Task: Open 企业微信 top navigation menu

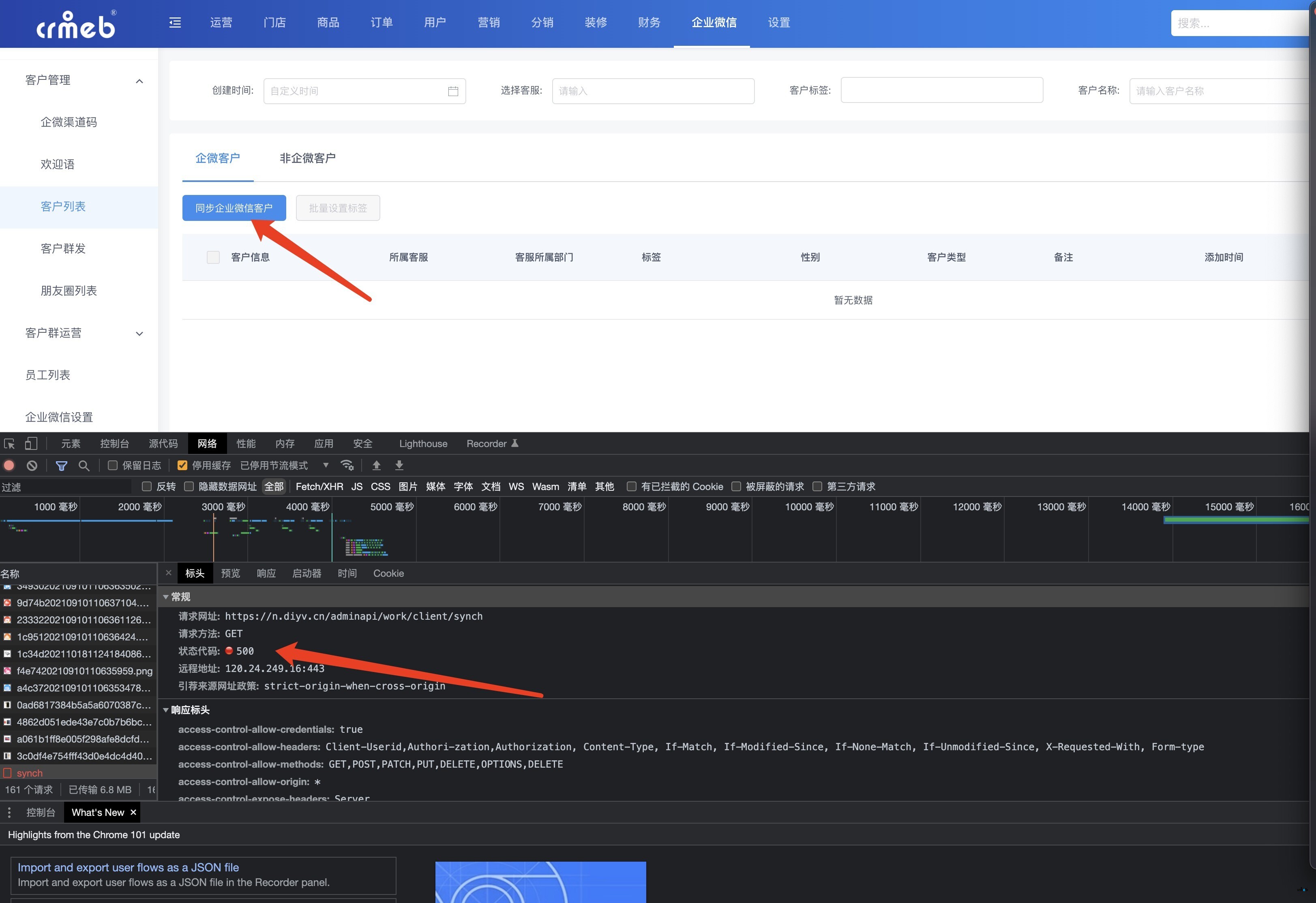Action: pos(714,23)
